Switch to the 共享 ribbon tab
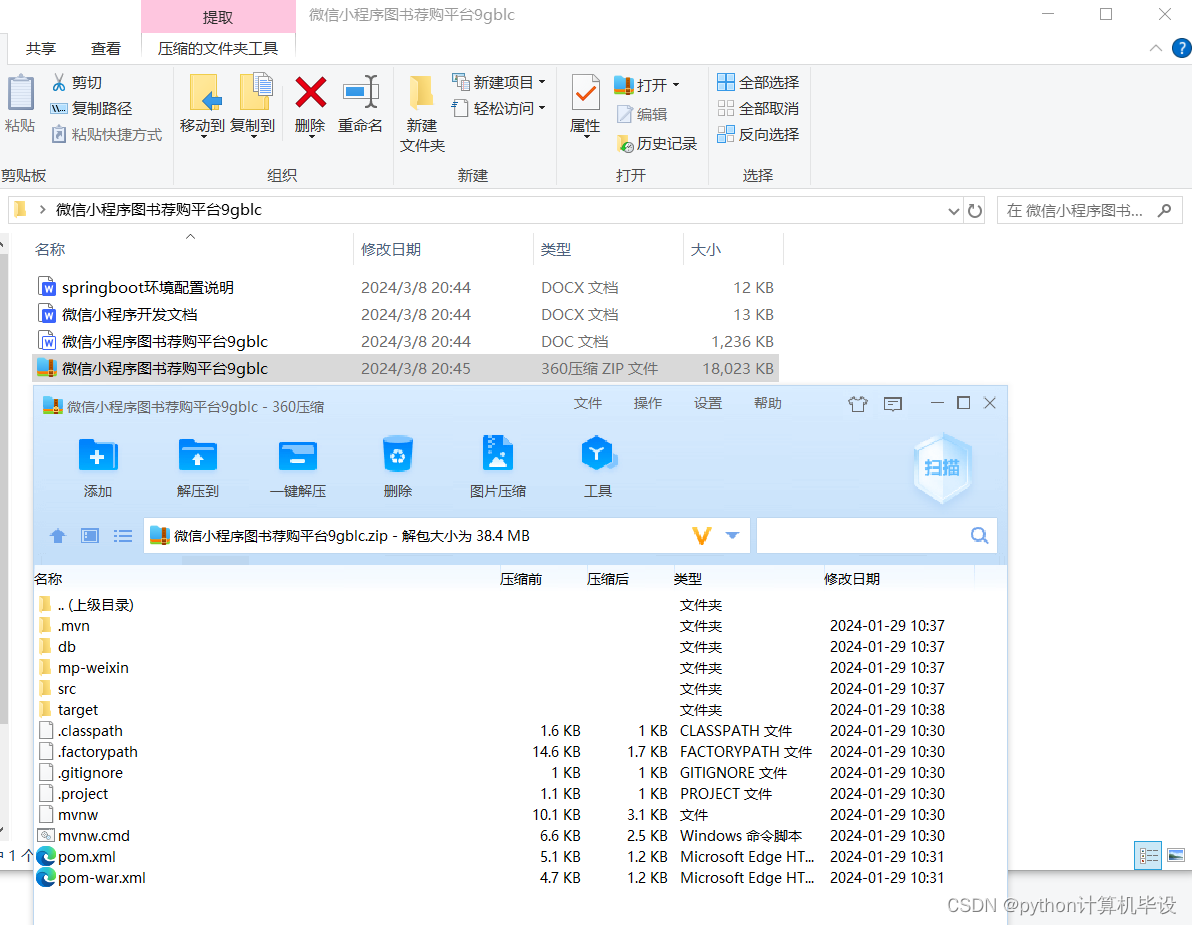 [41, 49]
